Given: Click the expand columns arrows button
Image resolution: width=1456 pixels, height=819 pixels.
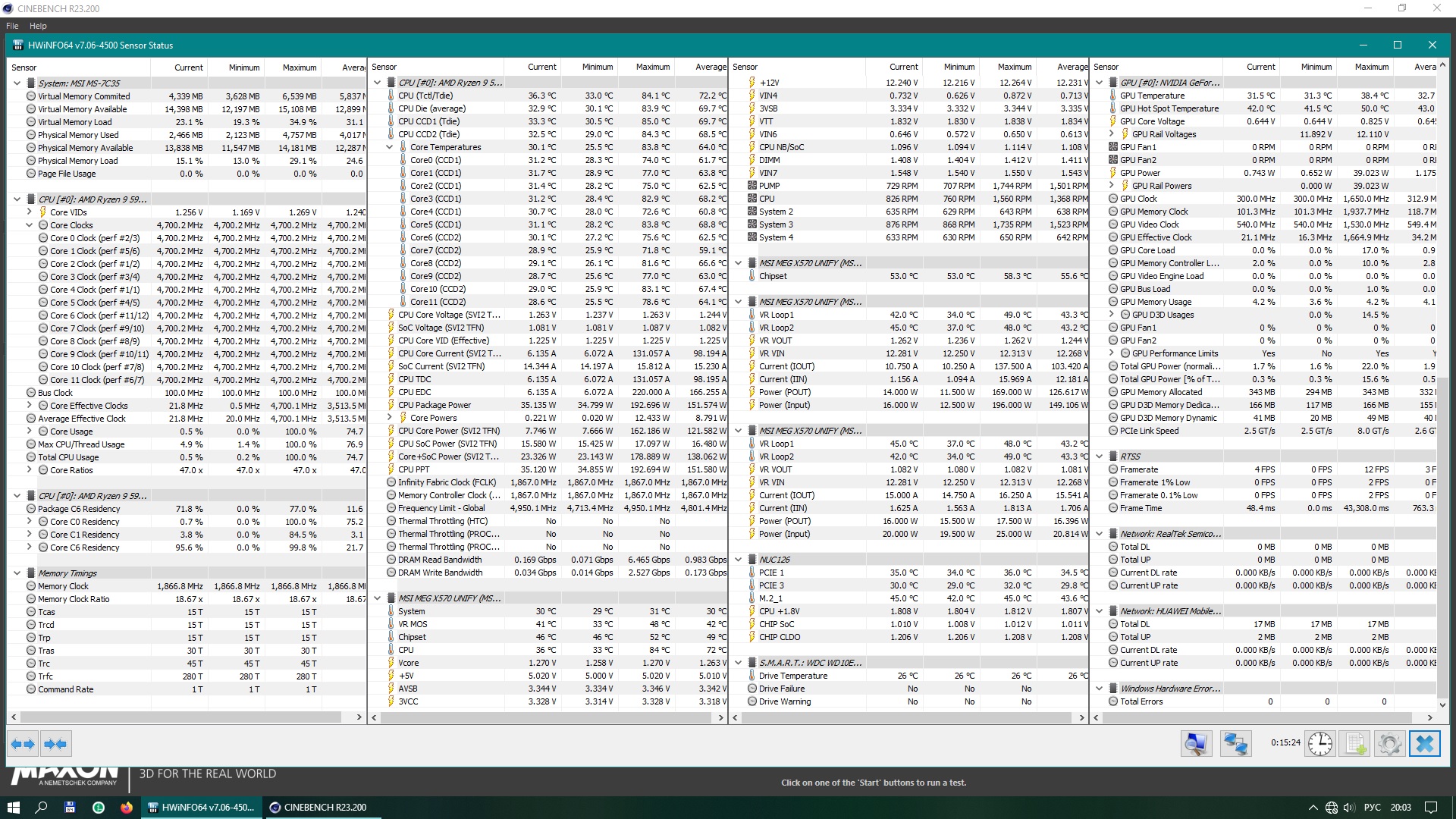Looking at the screenshot, I should (x=23, y=744).
